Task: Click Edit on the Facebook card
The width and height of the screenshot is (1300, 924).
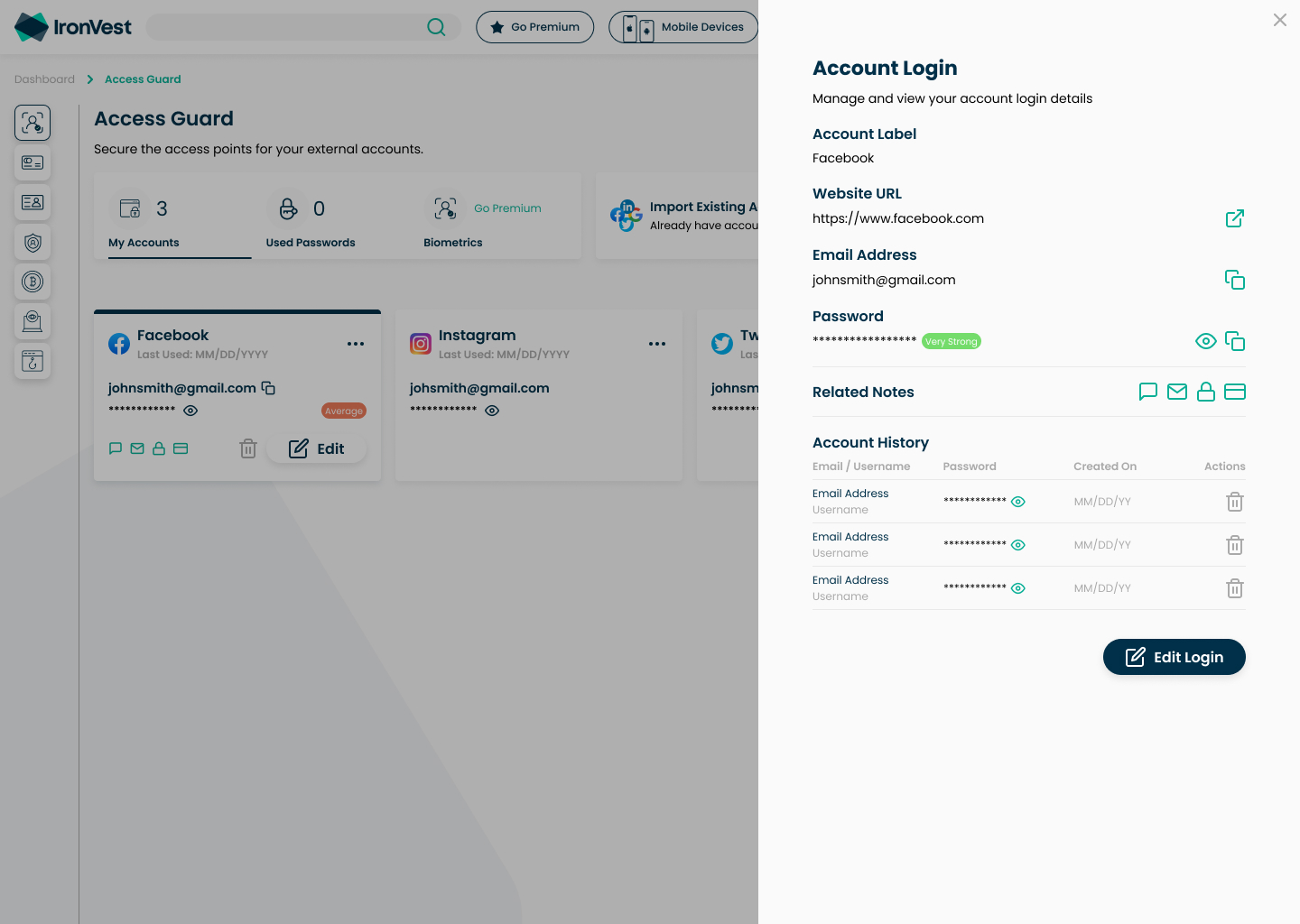Action: [x=317, y=448]
